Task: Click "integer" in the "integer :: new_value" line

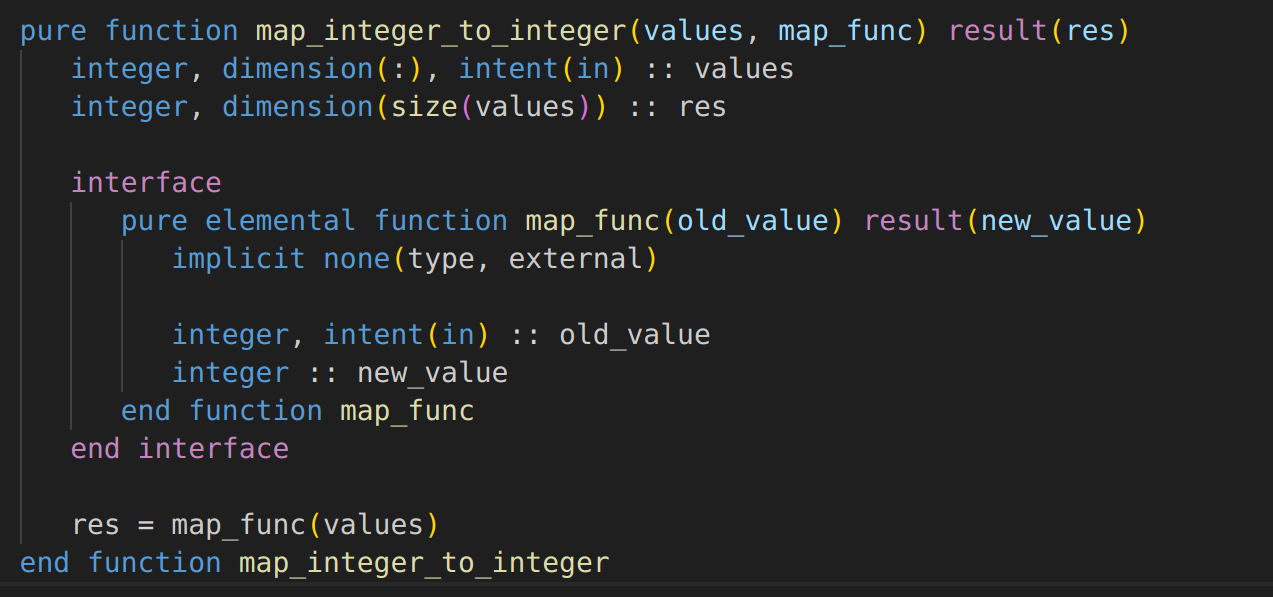Action: [230, 373]
